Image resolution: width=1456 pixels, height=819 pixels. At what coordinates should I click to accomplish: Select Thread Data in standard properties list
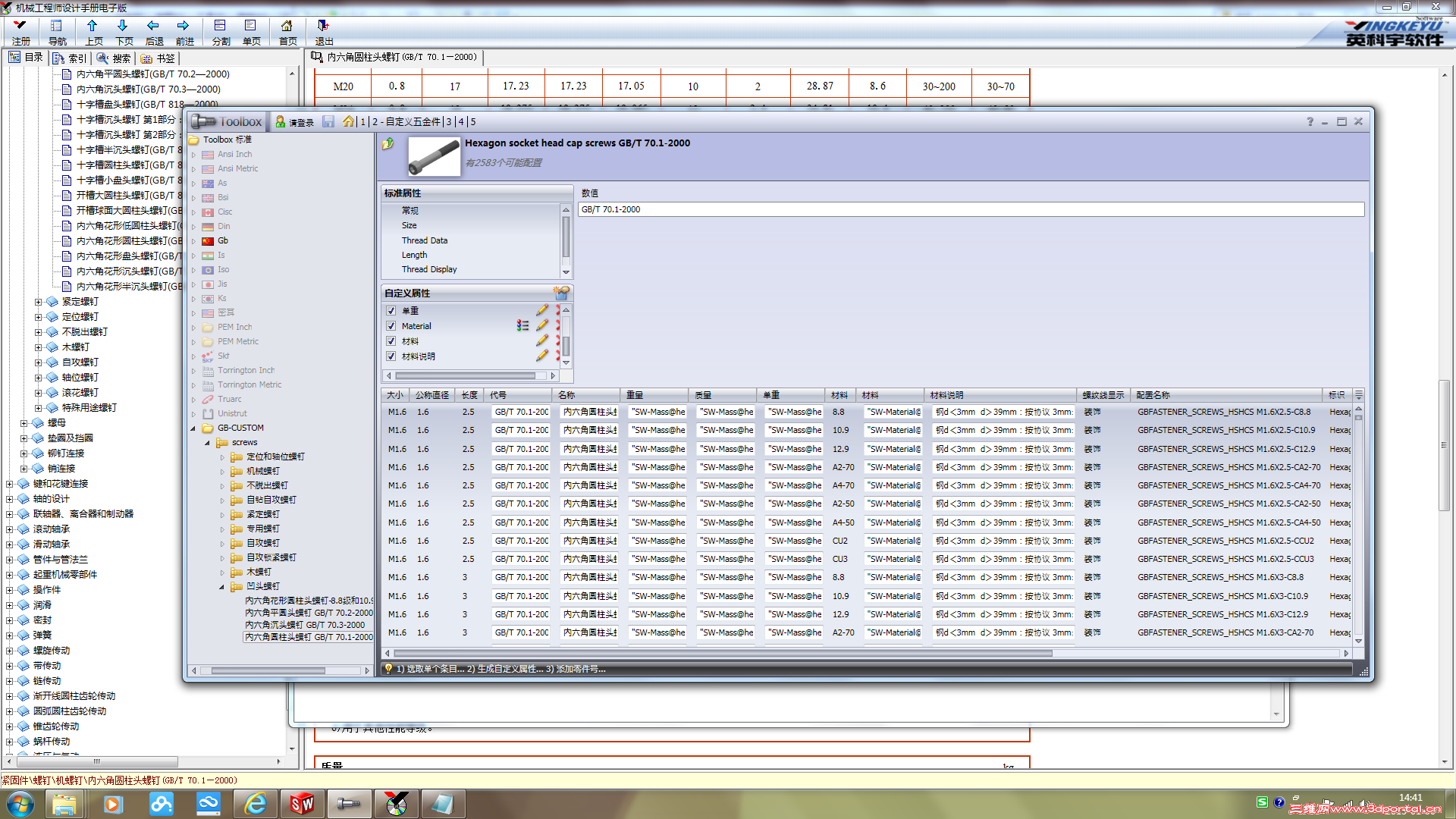click(x=424, y=240)
